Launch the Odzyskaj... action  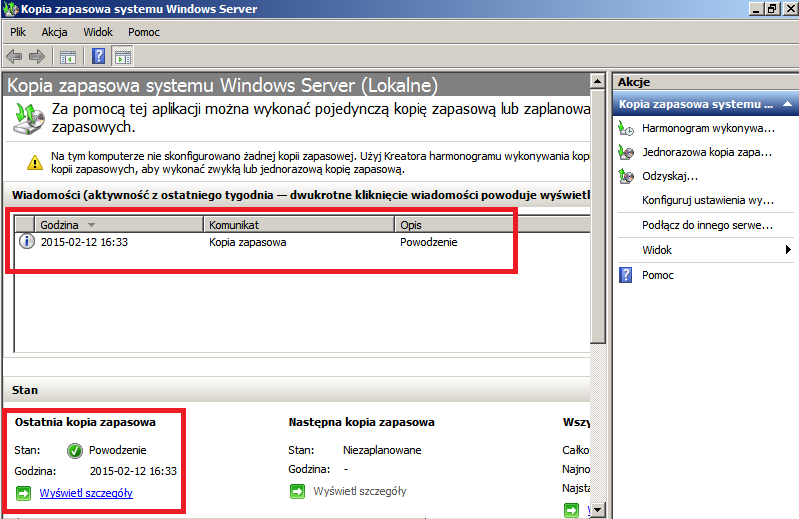[670, 176]
